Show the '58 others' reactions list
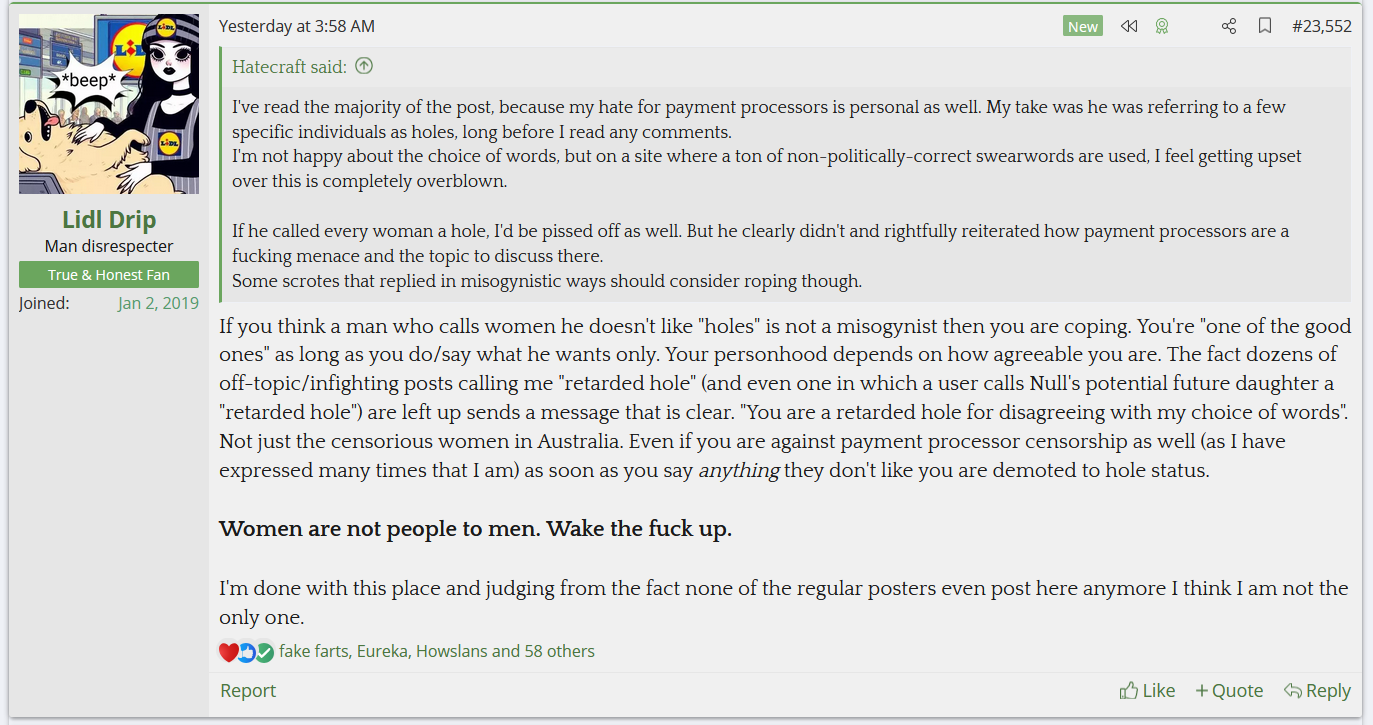Image resolution: width=1373 pixels, height=725 pixels. pyautogui.click(x=559, y=652)
